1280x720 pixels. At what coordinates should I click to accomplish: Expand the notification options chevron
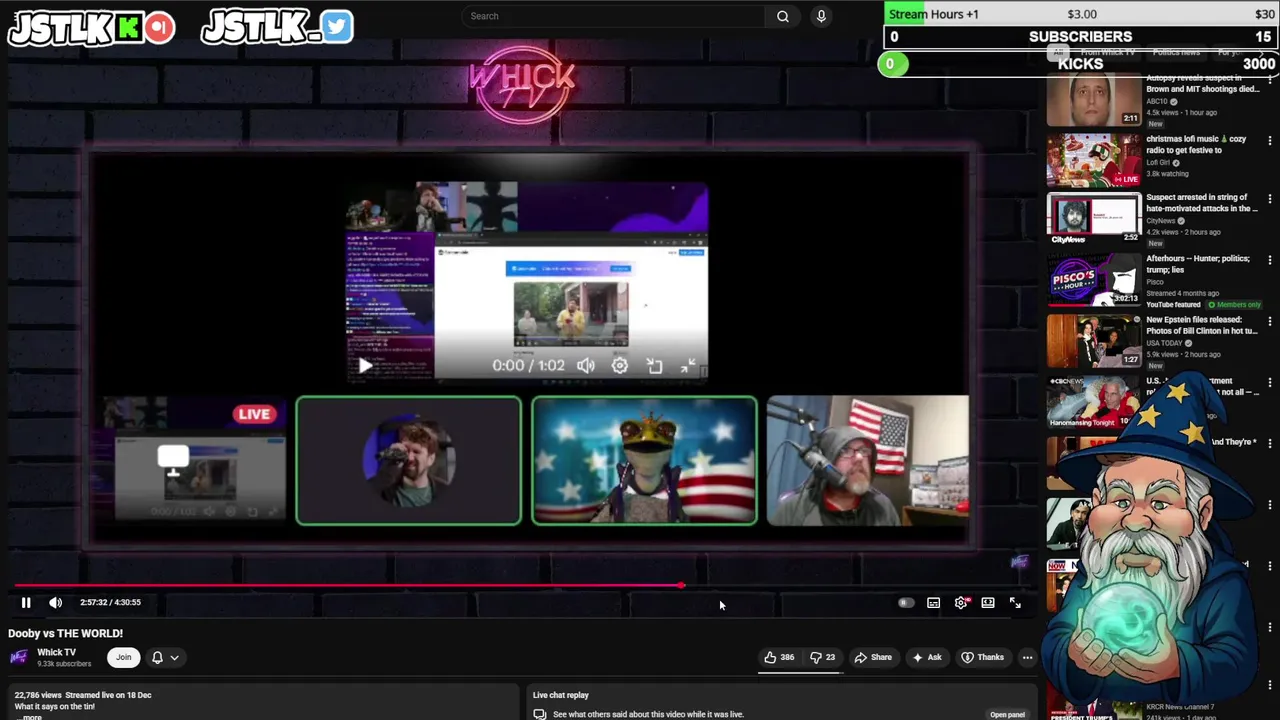[174, 657]
